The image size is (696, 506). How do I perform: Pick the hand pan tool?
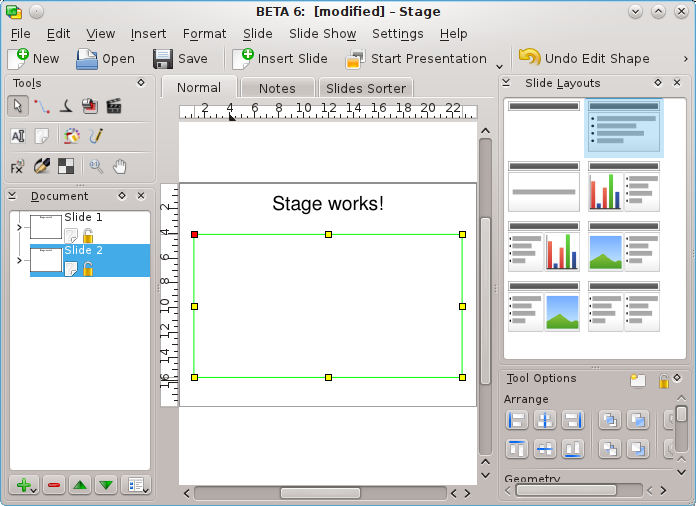tap(120, 167)
